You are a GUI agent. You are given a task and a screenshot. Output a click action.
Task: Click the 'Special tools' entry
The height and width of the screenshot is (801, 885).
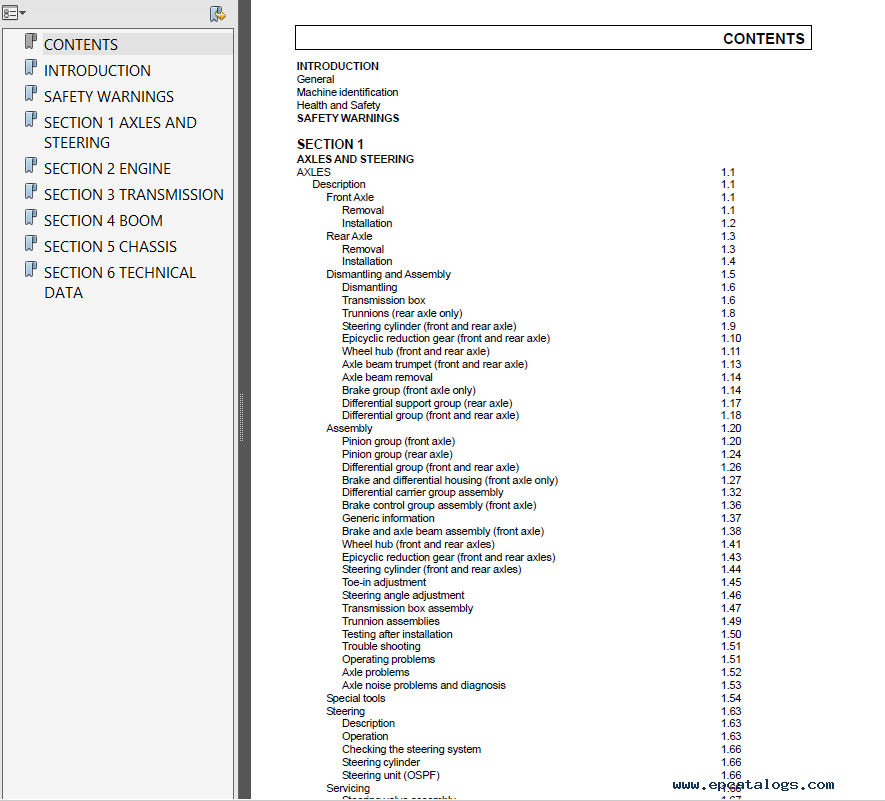coord(356,698)
